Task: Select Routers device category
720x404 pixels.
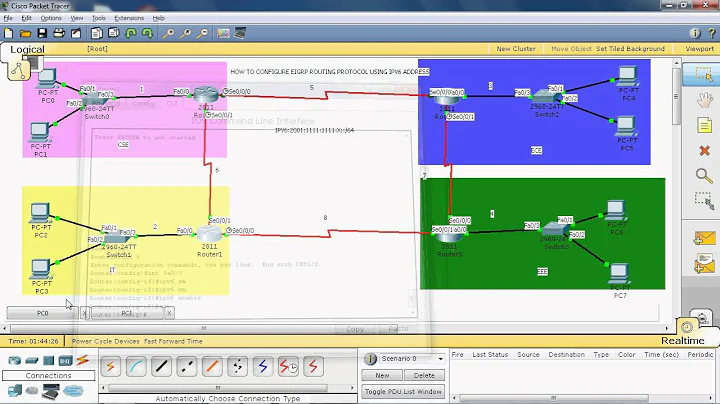Action: (x=14, y=361)
